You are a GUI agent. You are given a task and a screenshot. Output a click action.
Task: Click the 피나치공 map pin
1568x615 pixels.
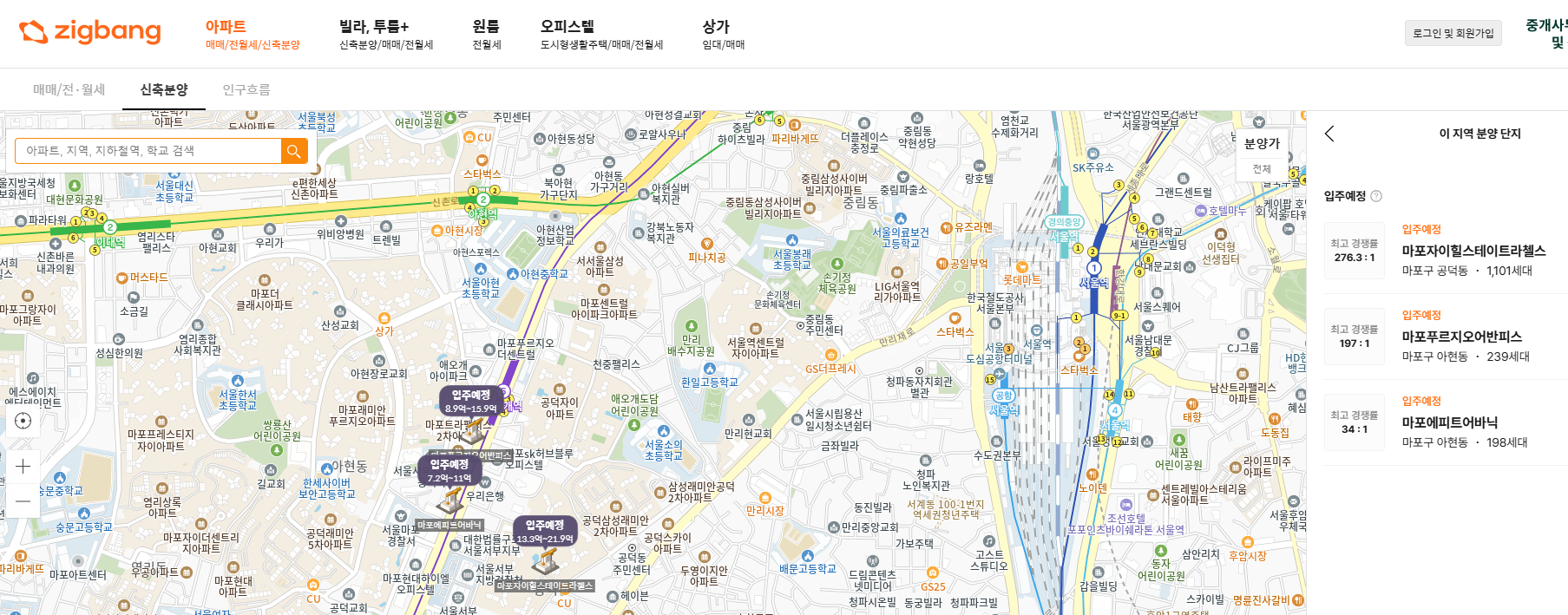tap(707, 245)
